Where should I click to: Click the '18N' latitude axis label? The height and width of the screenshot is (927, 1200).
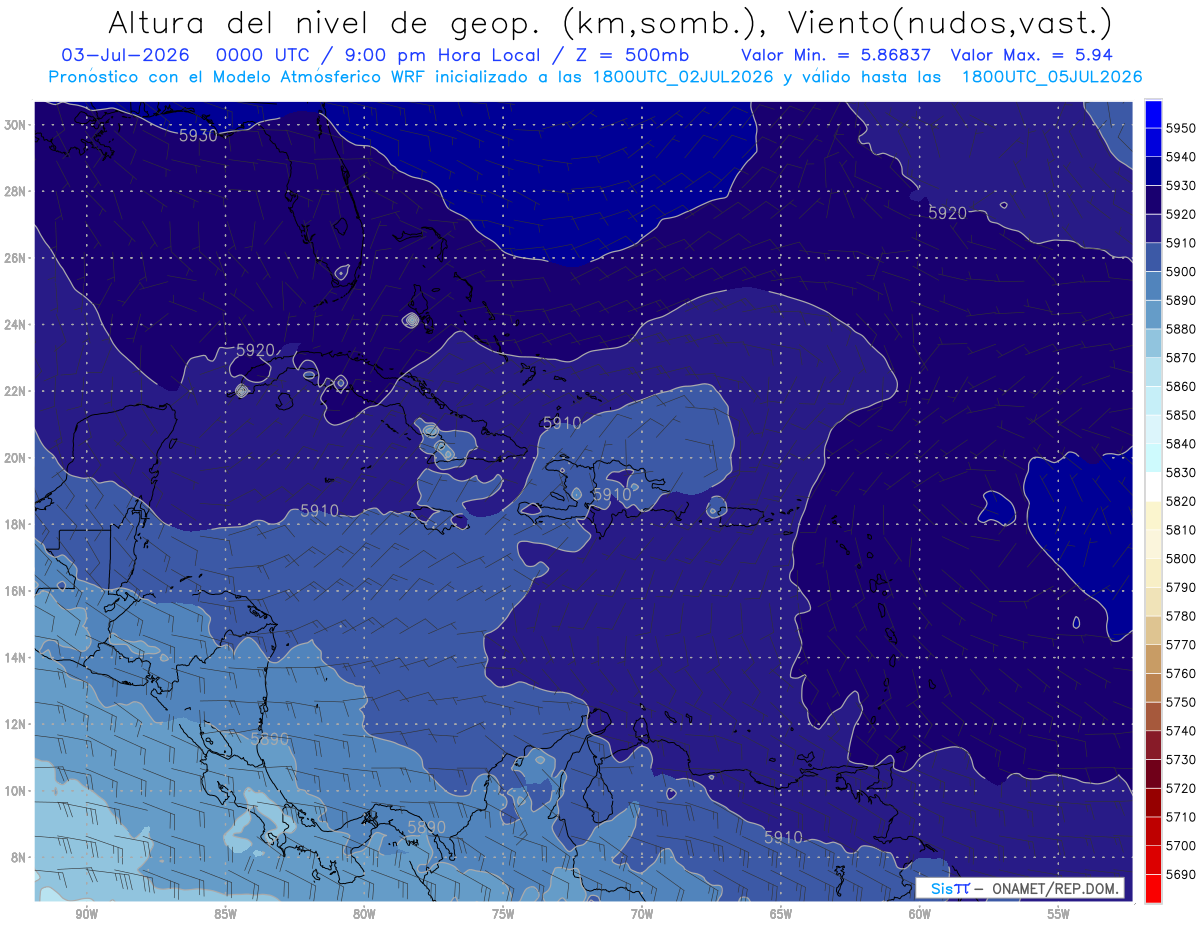tap(15, 524)
